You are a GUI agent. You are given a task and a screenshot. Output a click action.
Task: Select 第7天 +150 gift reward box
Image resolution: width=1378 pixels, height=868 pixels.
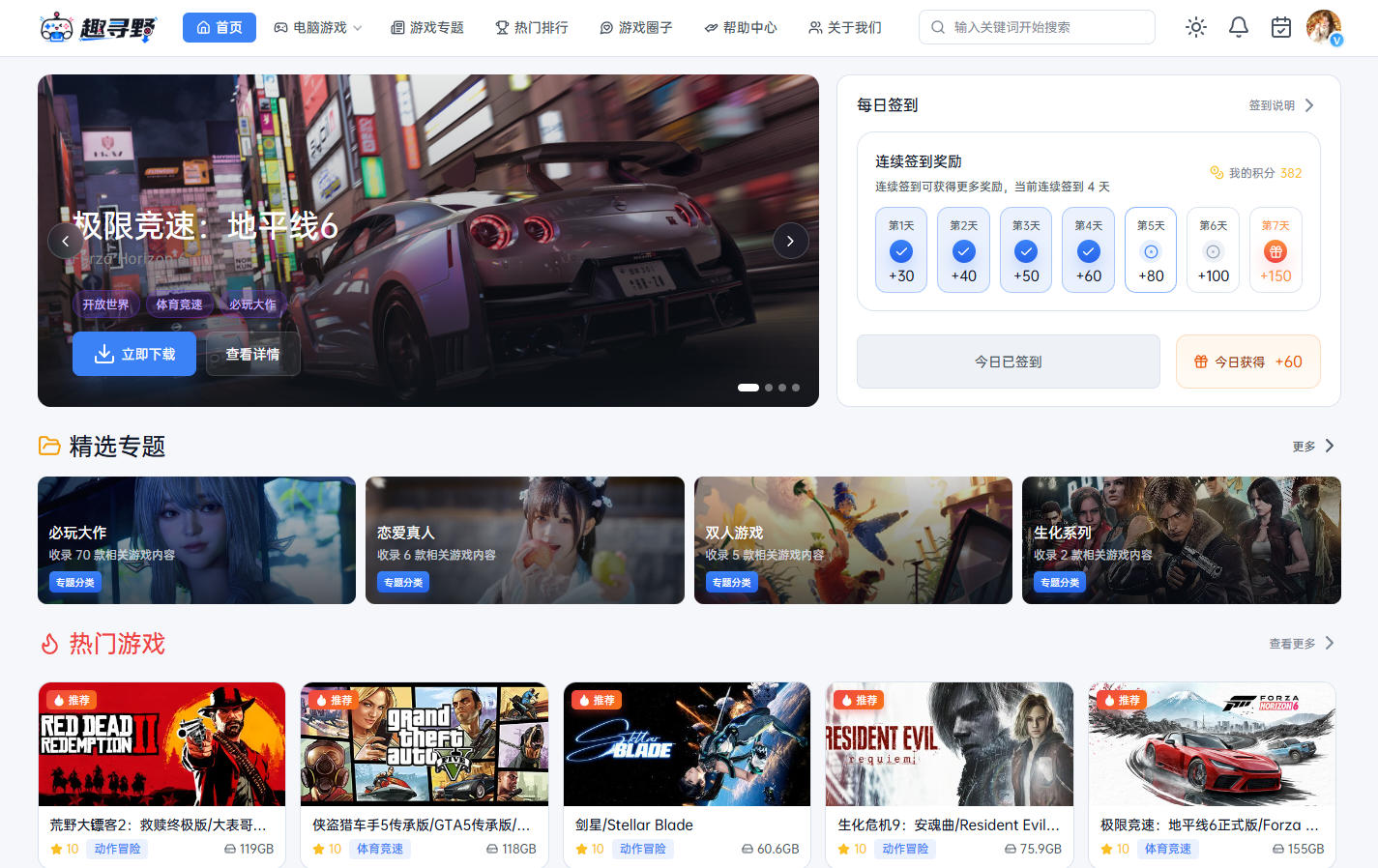pos(1275,249)
